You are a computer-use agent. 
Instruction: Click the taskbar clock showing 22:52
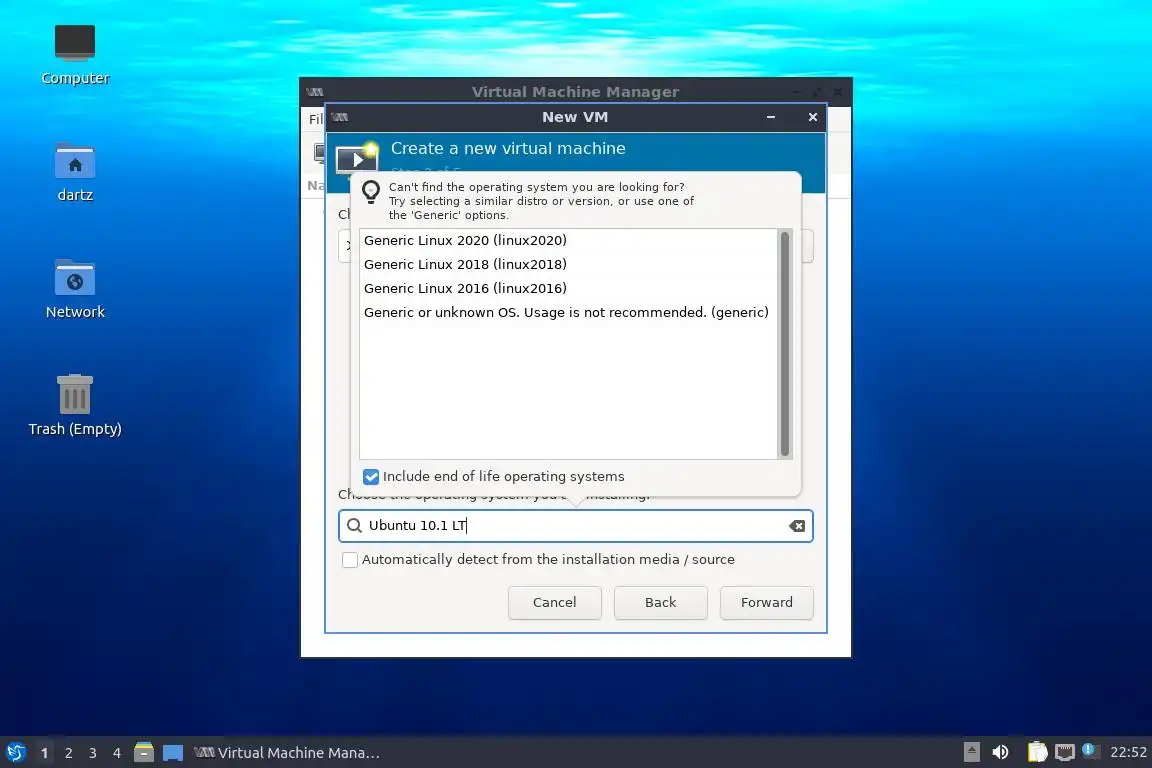click(1128, 752)
